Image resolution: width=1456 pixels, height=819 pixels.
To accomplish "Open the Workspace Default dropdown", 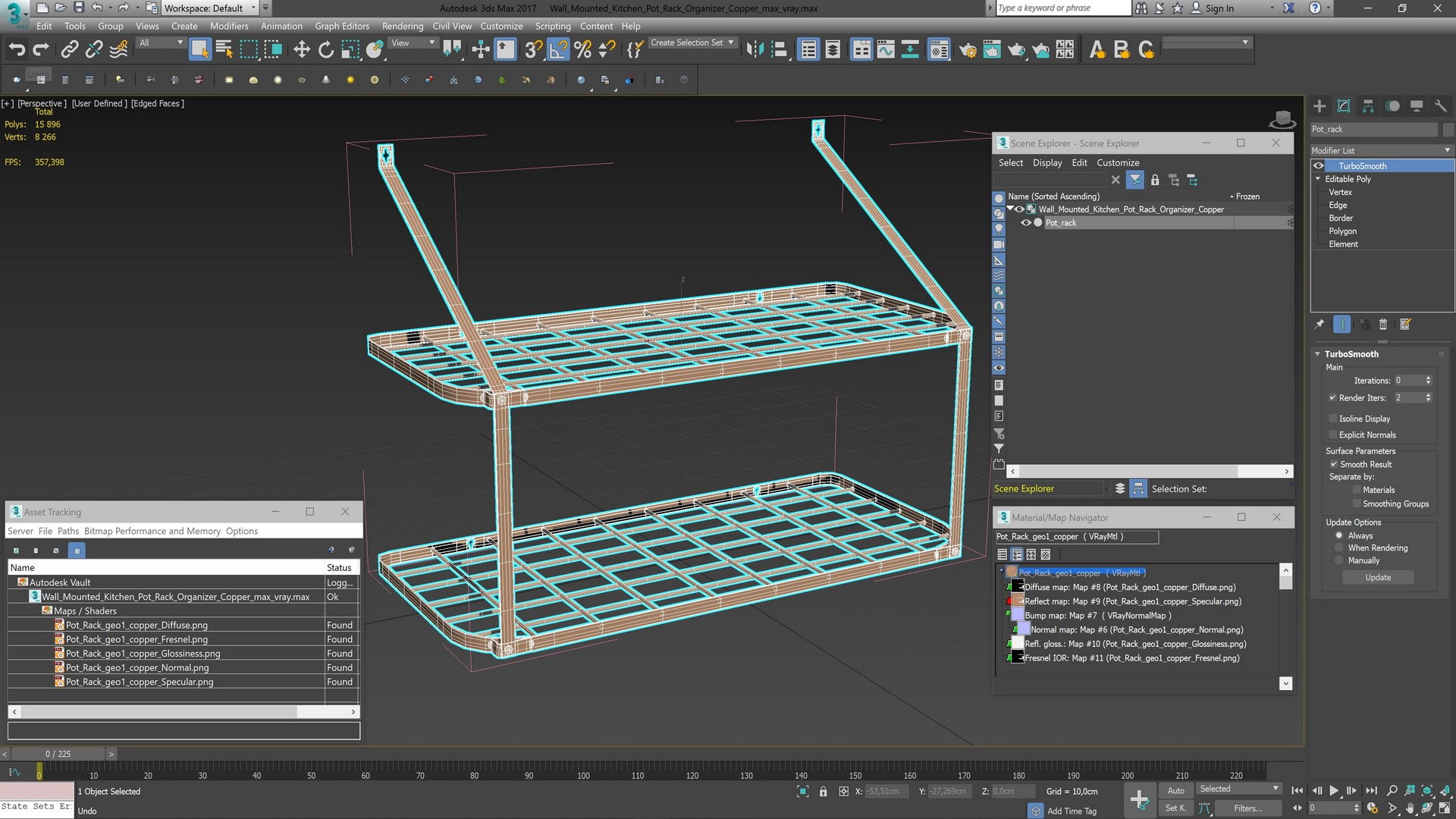I will [x=253, y=8].
